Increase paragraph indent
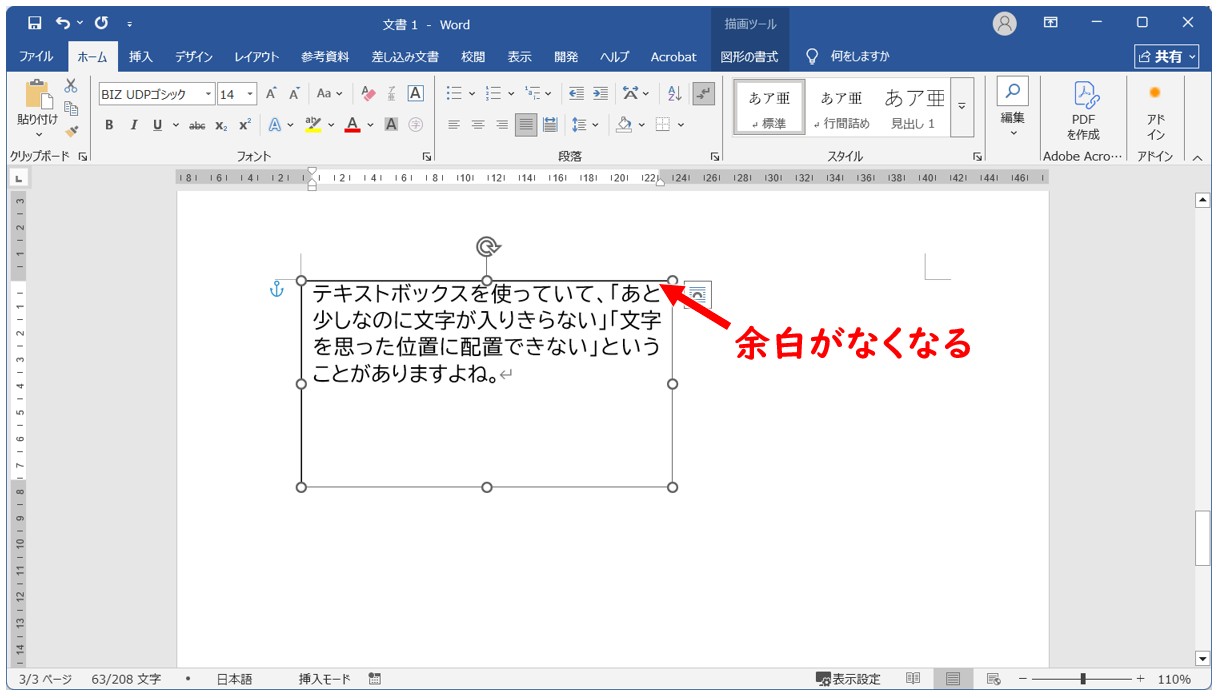The height and width of the screenshot is (698, 1218). click(600, 94)
